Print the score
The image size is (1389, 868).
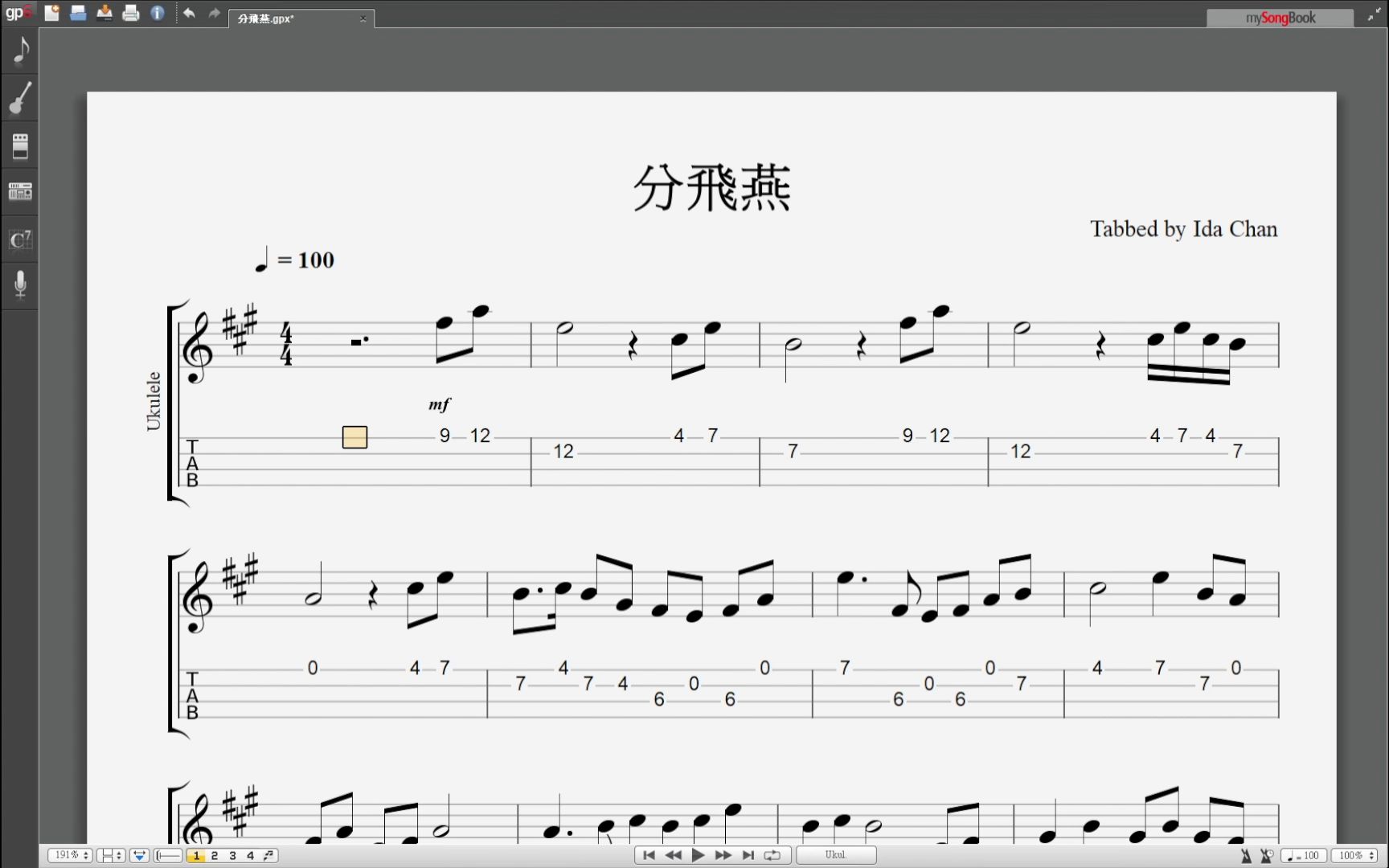tap(131, 13)
